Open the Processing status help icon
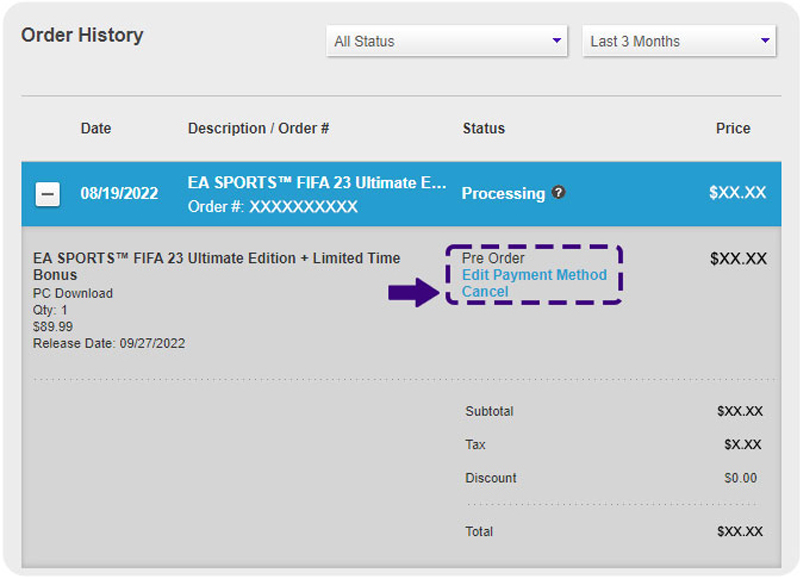This screenshot has height=577, width=800. tap(559, 192)
